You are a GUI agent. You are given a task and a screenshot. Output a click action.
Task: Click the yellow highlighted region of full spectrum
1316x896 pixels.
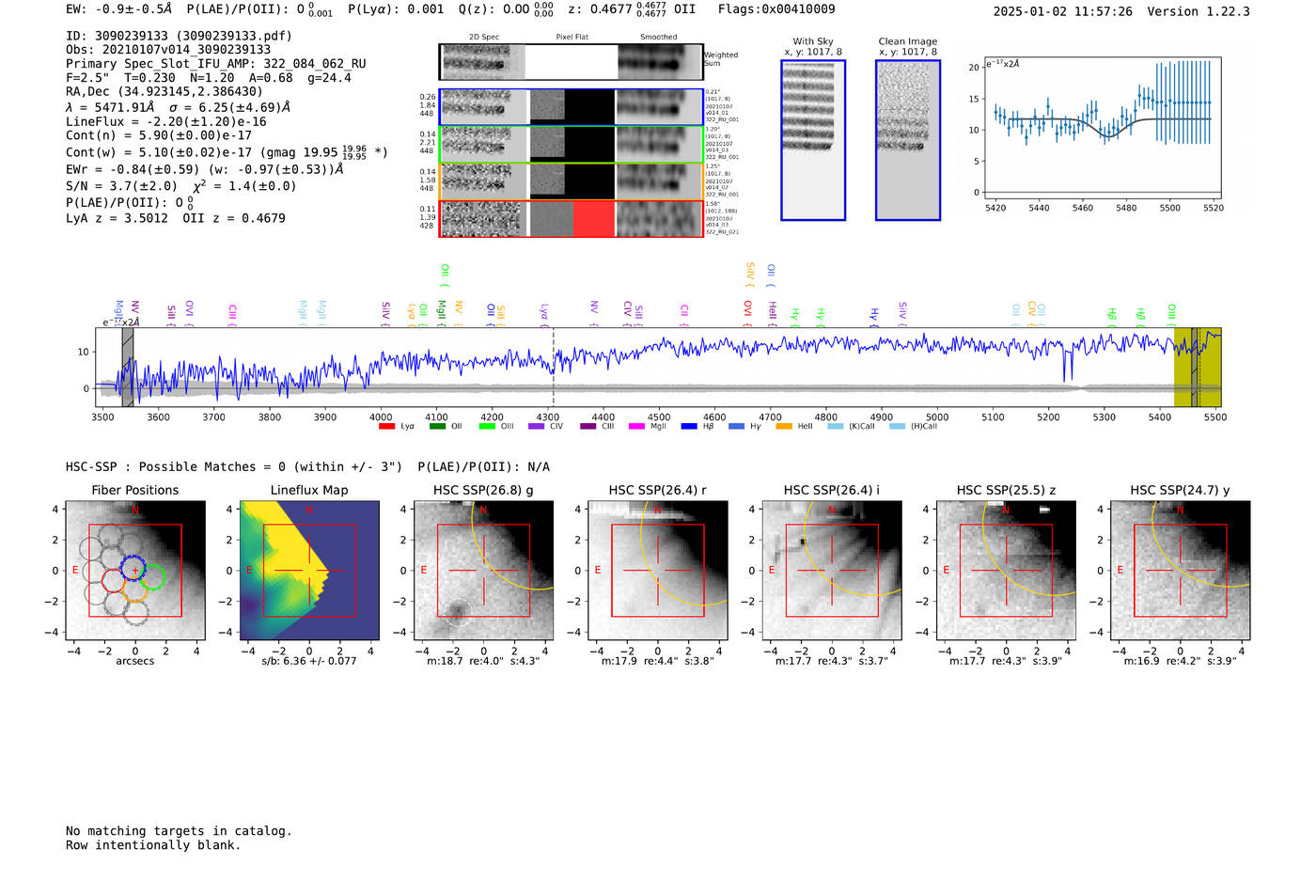pos(1198,367)
